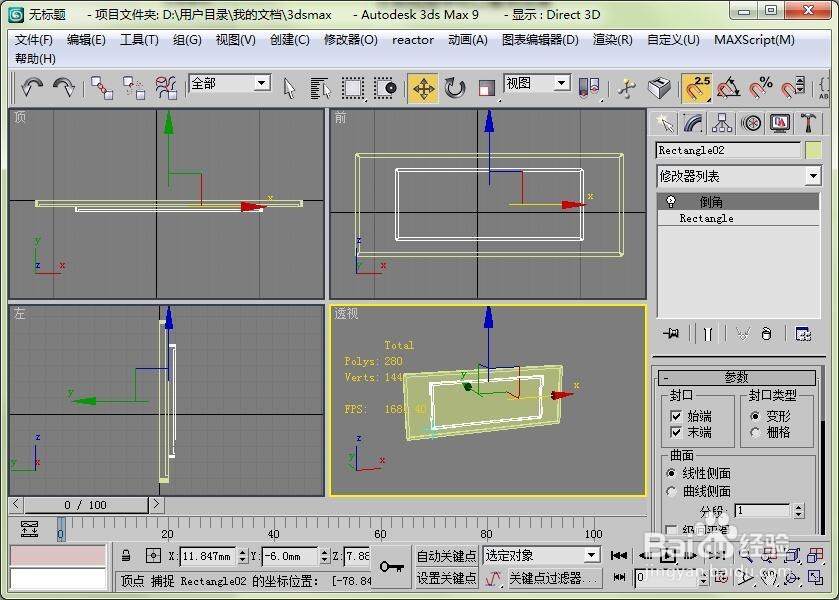Open the Modify command panel tab
Viewport: 839px width, 600px height.
tap(693, 124)
